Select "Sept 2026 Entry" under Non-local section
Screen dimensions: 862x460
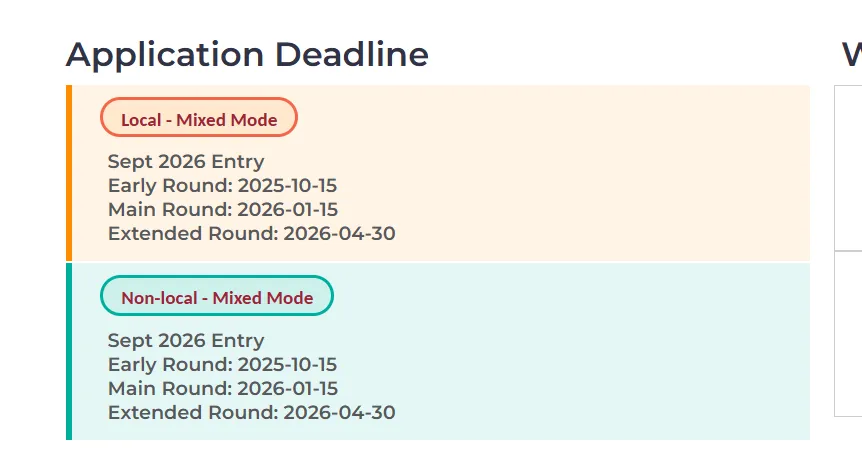pyautogui.click(x=186, y=341)
